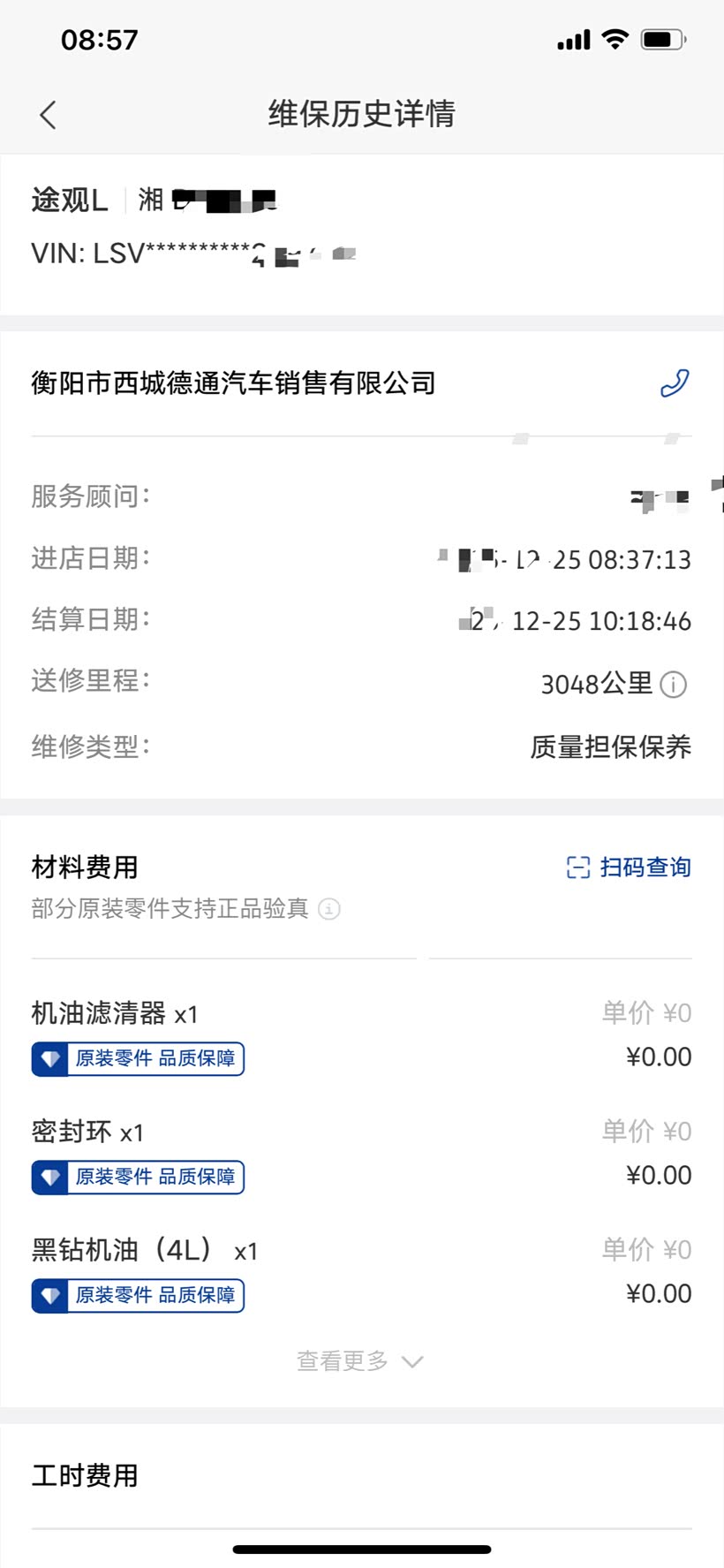Viewport: 724px width, 1568px height.
Task: Tap the back arrow icon
Action: coord(48,115)
